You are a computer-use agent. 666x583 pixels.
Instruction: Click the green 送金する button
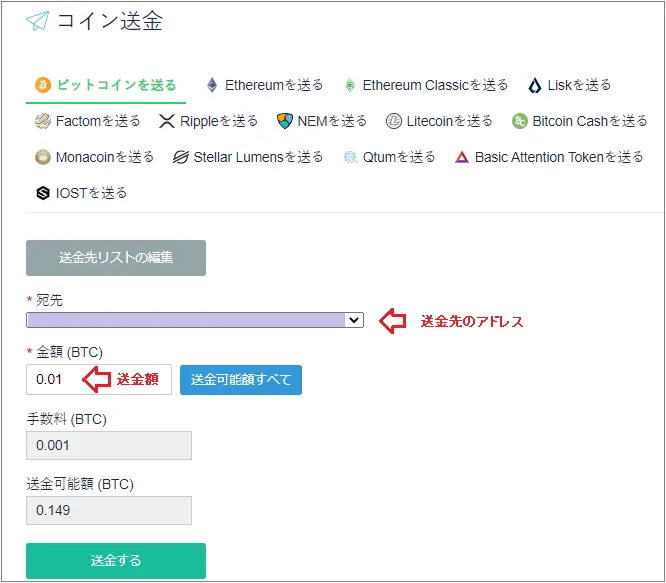pos(116,560)
